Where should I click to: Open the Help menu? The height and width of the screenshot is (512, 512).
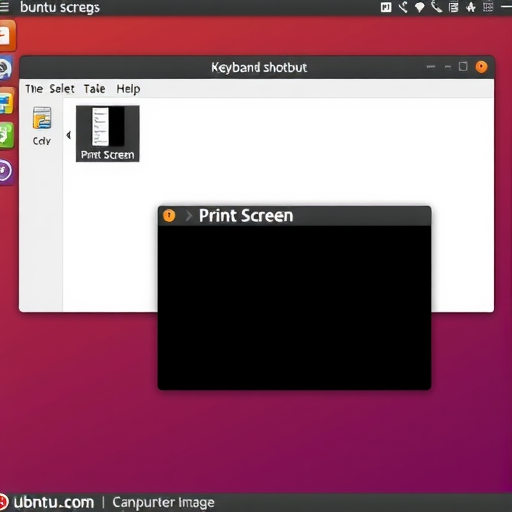(128, 89)
